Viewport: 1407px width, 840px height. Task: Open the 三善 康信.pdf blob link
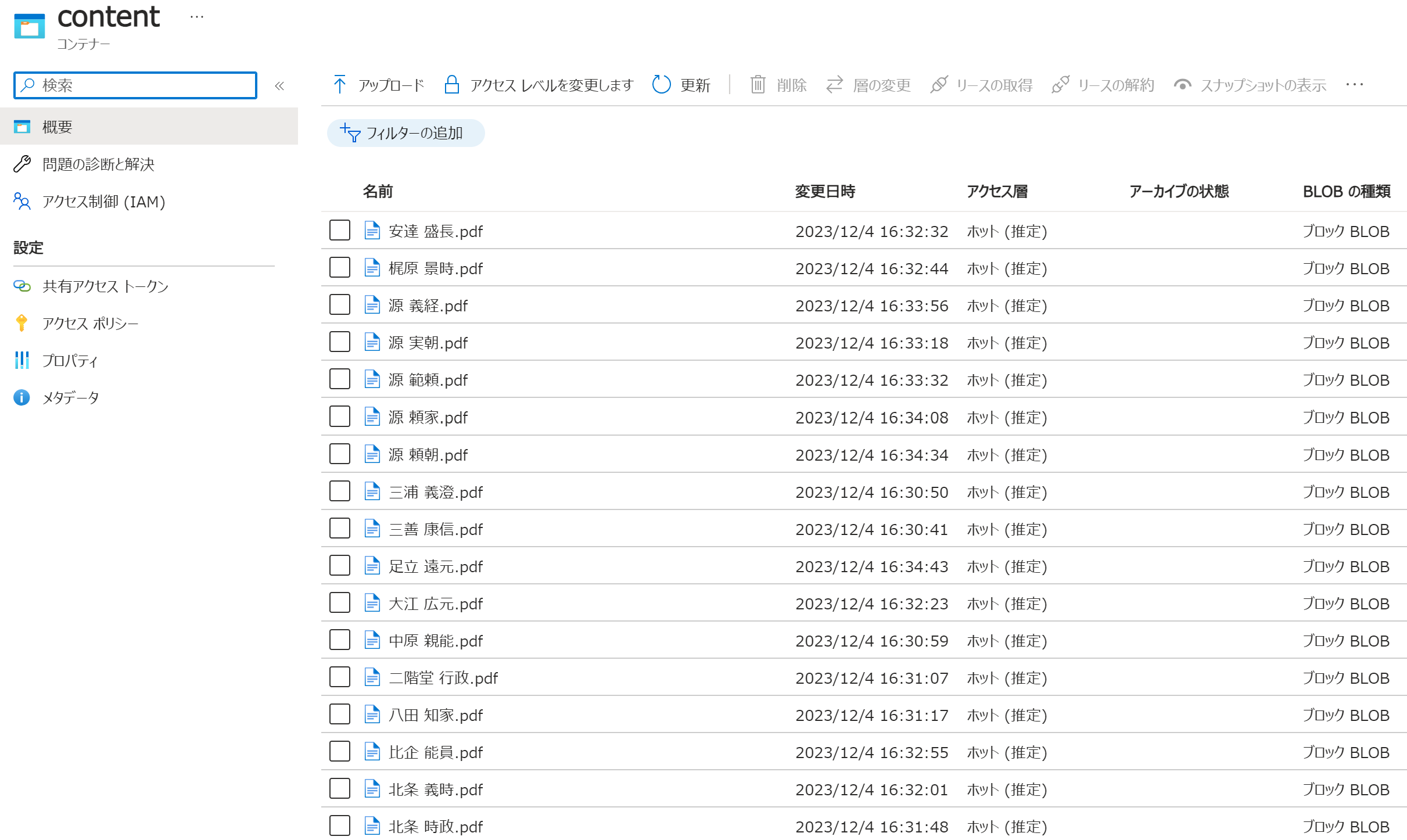click(435, 529)
